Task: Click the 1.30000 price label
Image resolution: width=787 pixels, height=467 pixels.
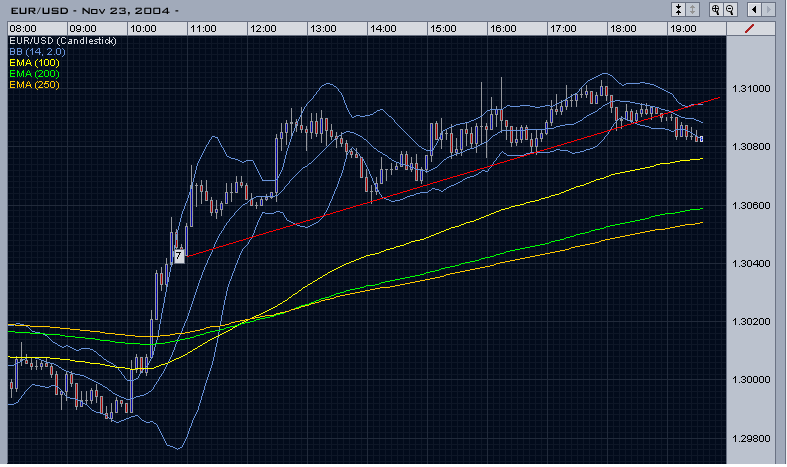Action: coord(751,380)
